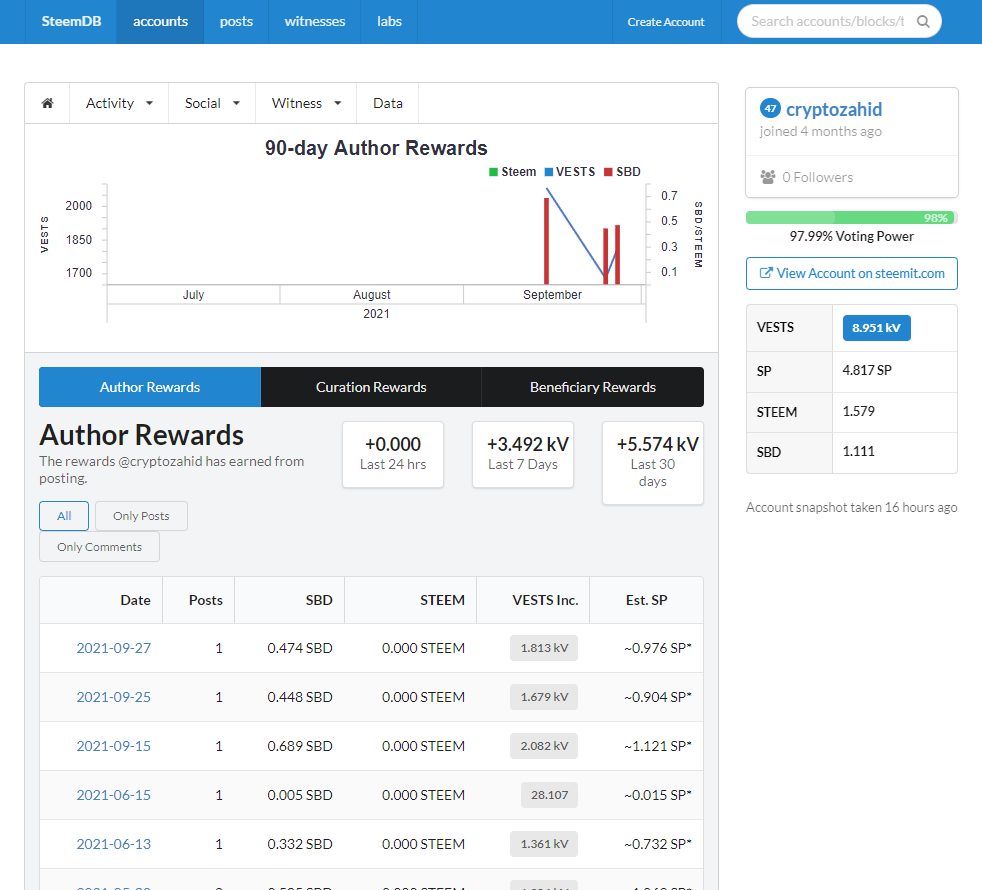Open the 2021-06-15 date link
Image resolution: width=982 pixels, height=890 pixels.
(113, 795)
